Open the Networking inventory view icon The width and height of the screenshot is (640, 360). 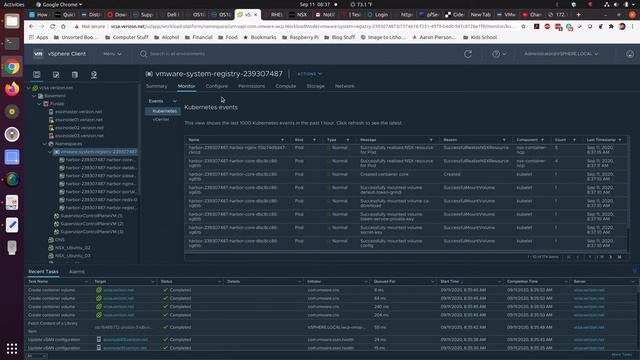(94, 74)
